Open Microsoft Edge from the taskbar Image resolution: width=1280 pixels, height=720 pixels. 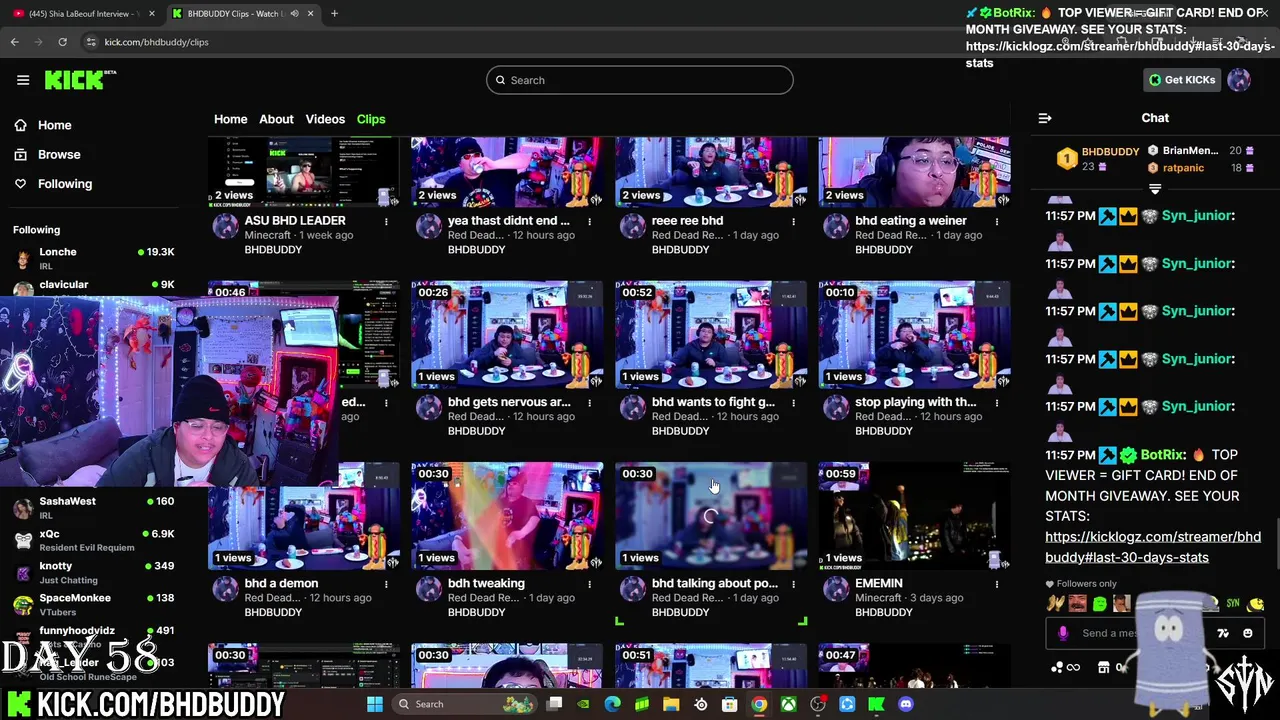point(612,704)
